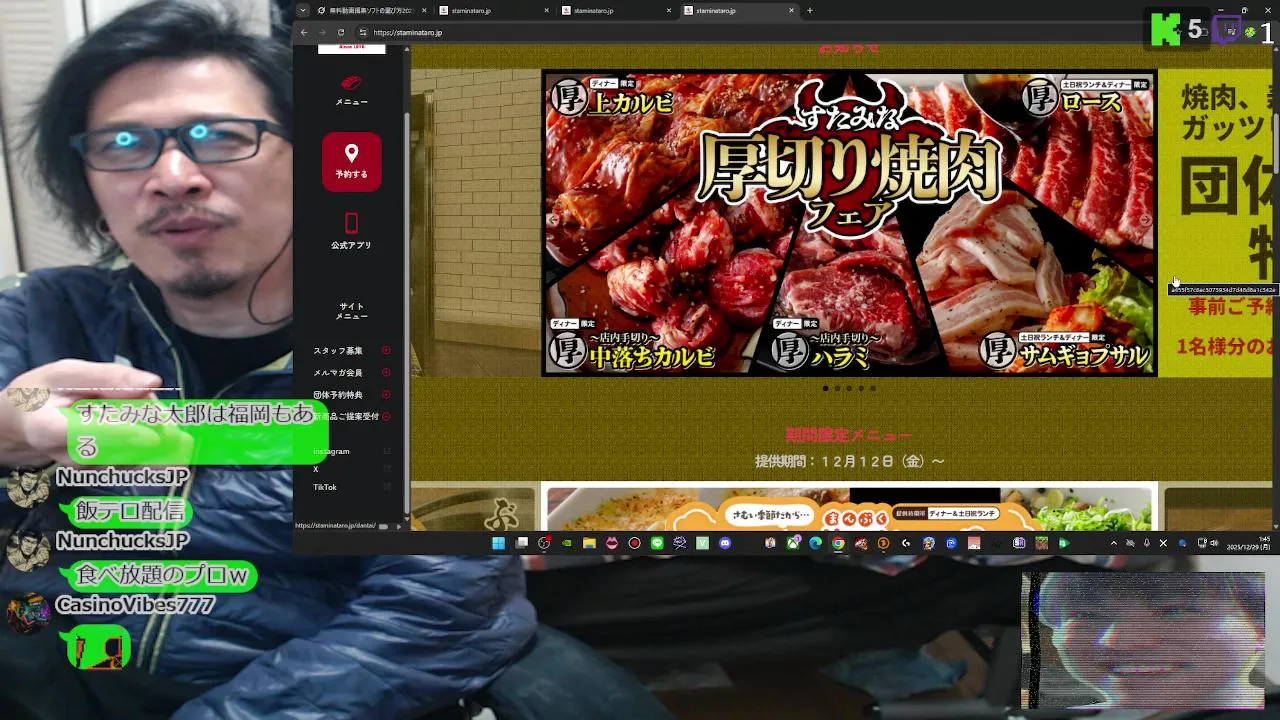Open a new browser tab

pos(810,11)
